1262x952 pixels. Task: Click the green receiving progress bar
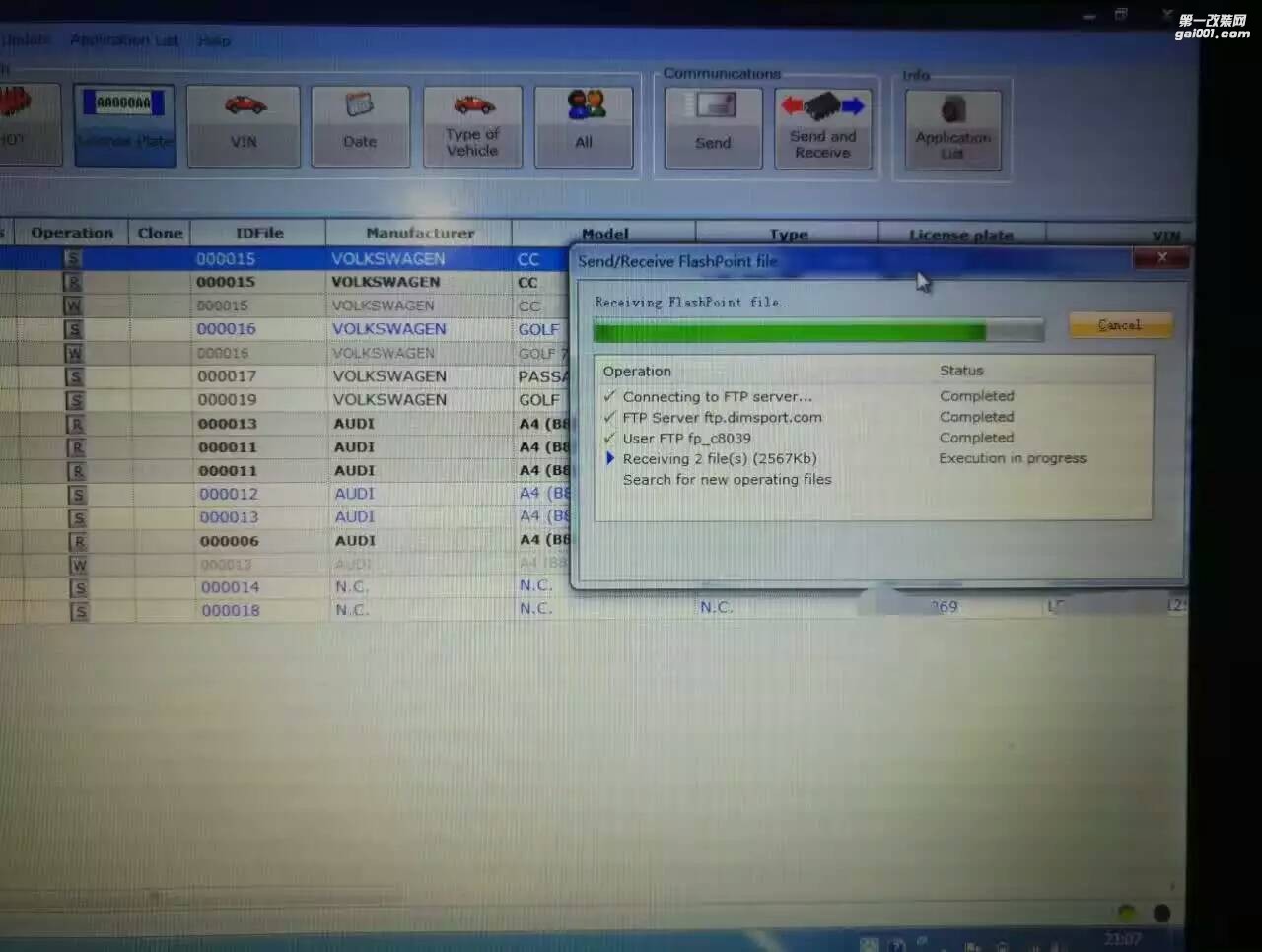coord(789,332)
